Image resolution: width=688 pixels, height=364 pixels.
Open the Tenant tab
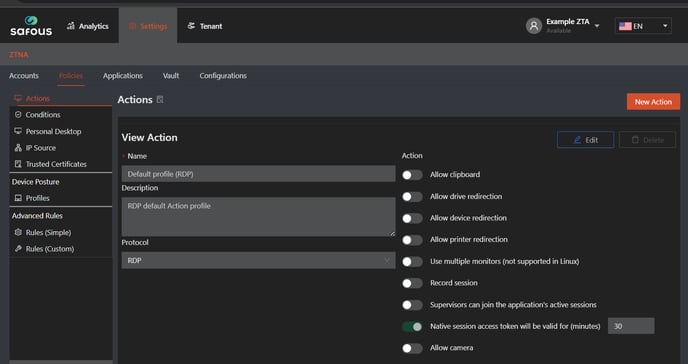tap(205, 26)
